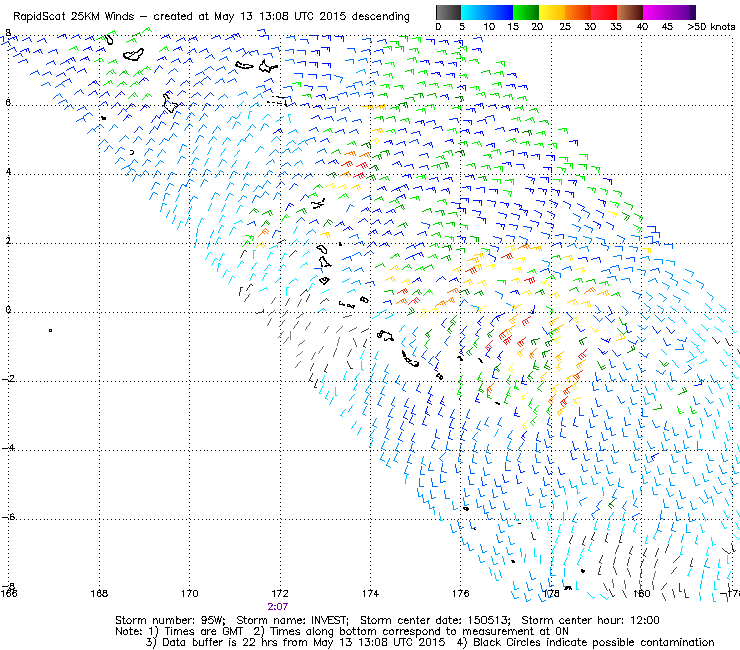Click the '-4' latitude axis label
The height and width of the screenshot is (650, 740).
click(8, 447)
